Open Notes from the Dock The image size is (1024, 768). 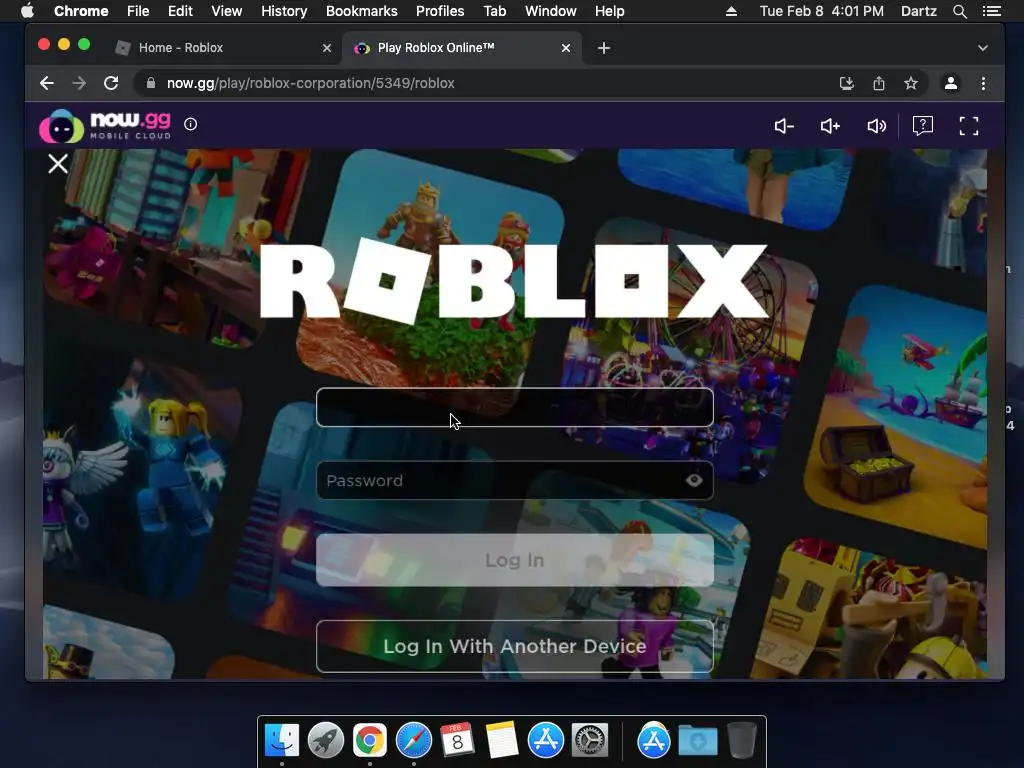tap(502, 741)
